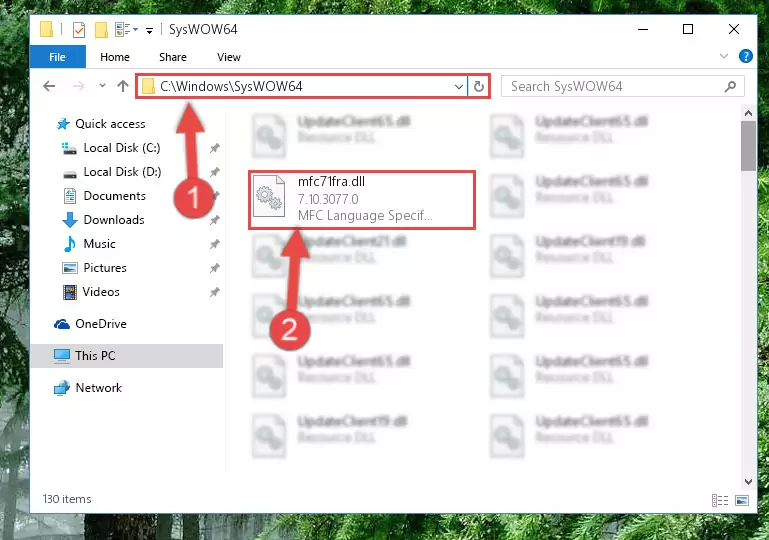The image size is (769, 540).
Task: Click the vertical scrollbar thumb
Action: (748, 146)
